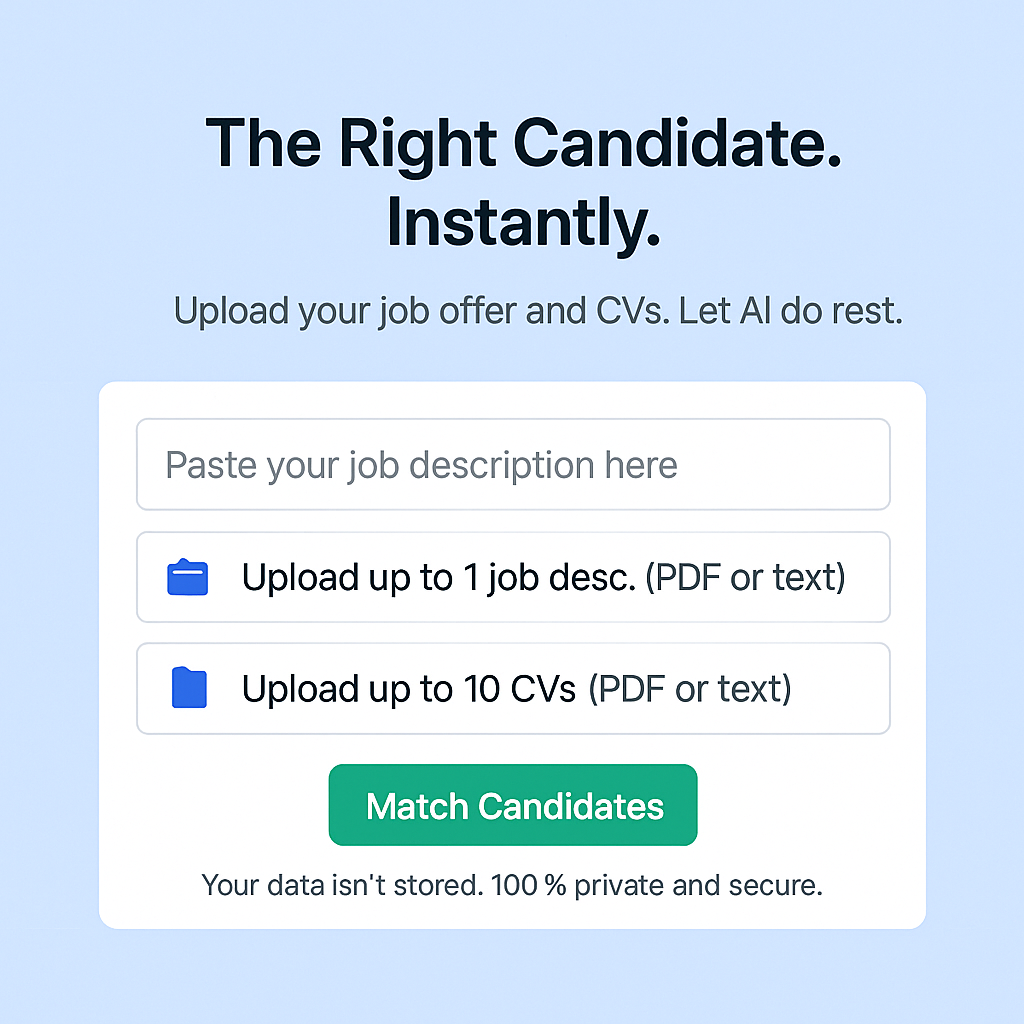1024x1024 pixels.
Task: Click the '10 CVs' label in the upload row
Action: [520, 689]
